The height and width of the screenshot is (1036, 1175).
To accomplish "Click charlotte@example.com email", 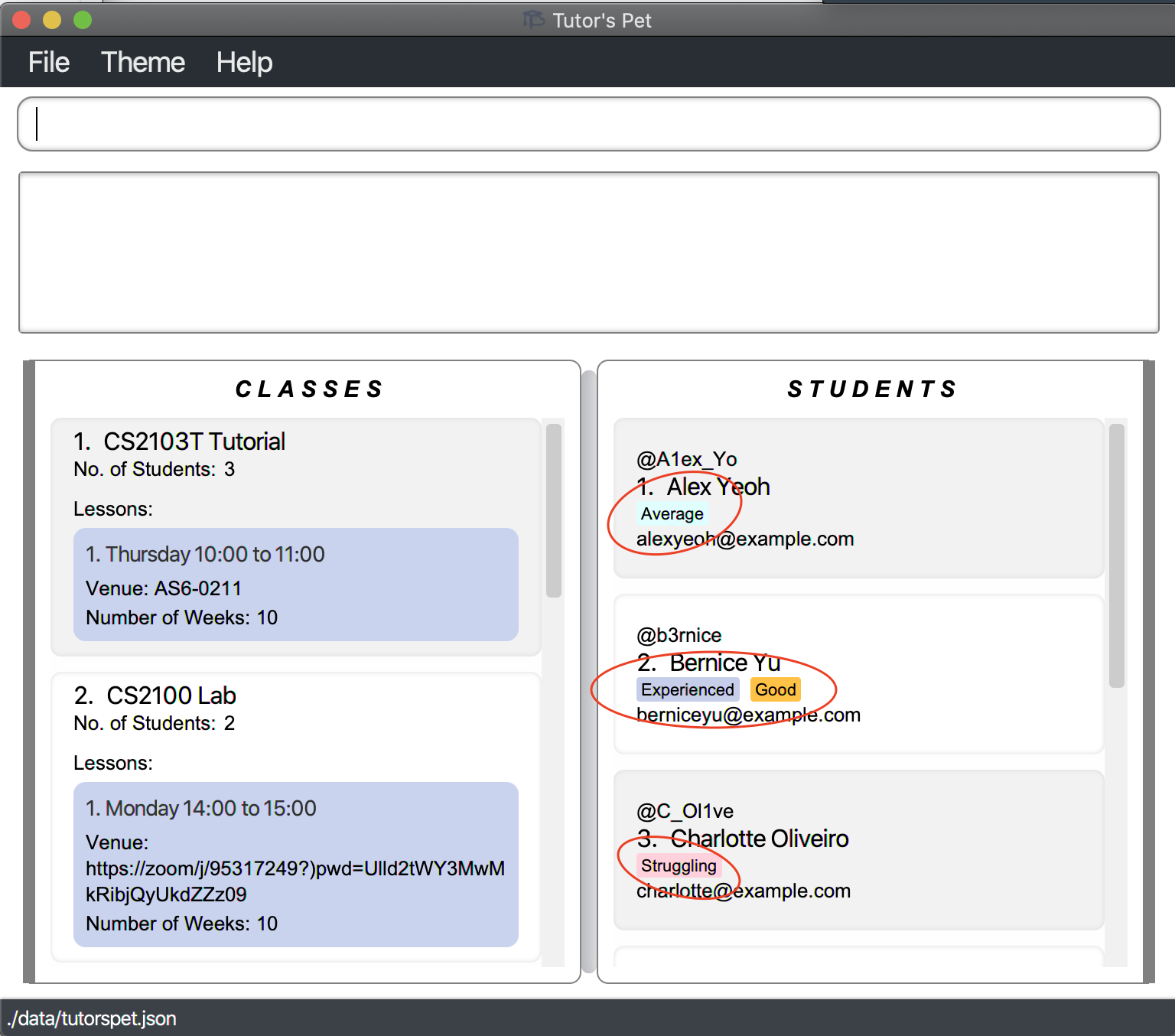I will (x=744, y=891).
